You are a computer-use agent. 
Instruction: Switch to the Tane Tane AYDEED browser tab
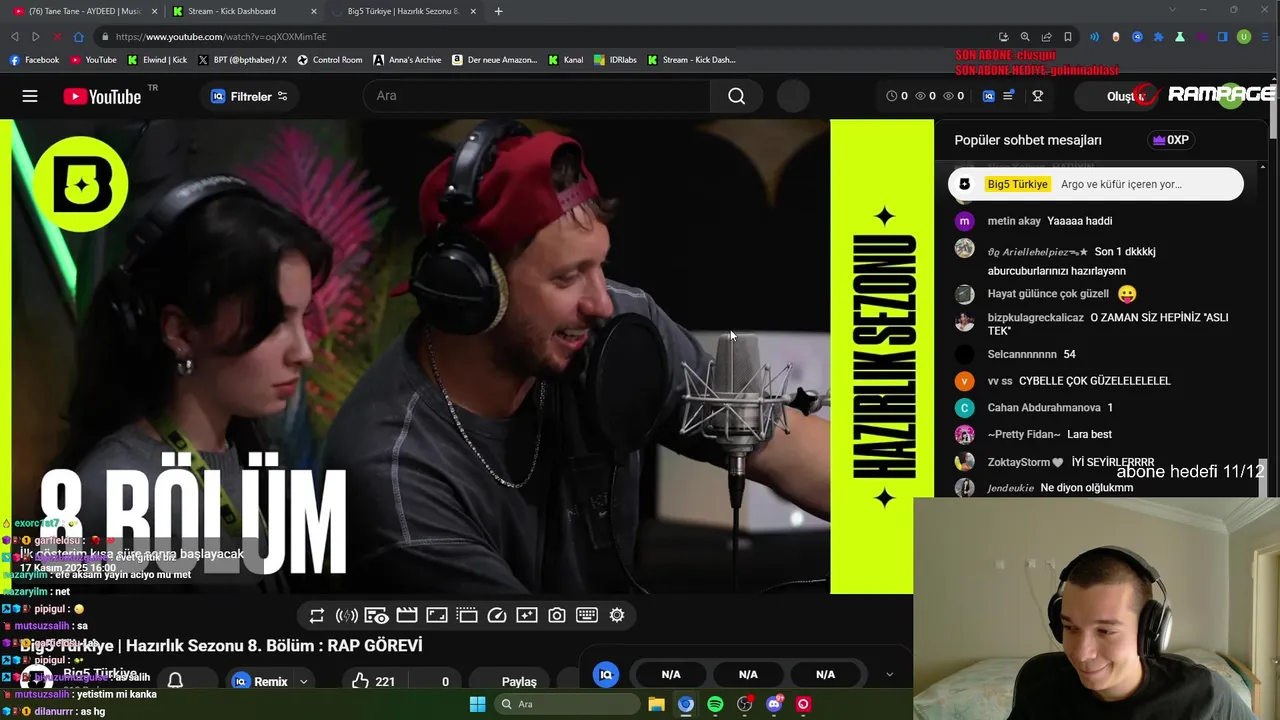(84, 11)
